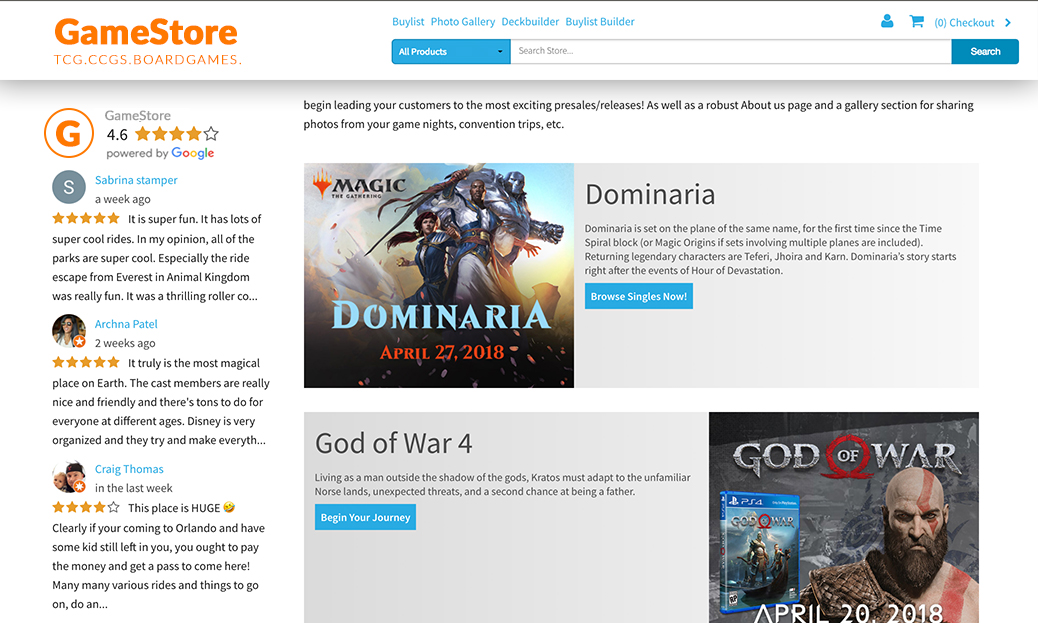Click Craig Thomas's profile photo
The height and width of the screenshot is (623, 1038).
pos(69,477)
